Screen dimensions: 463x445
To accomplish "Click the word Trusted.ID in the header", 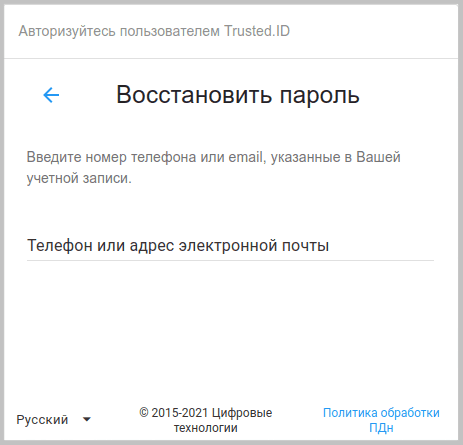I will [257, 31].
